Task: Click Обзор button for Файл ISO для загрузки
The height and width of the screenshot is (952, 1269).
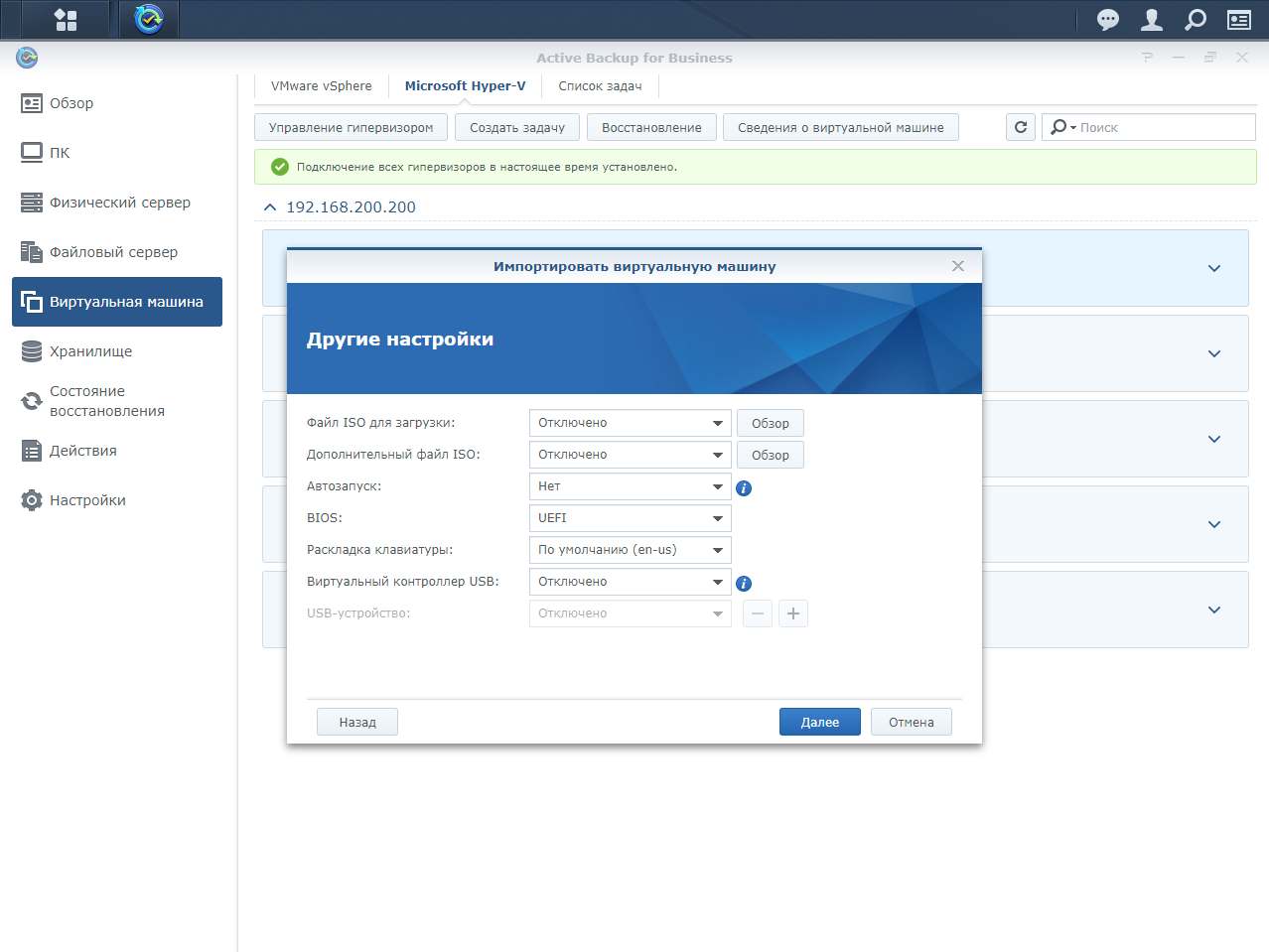Action: (x=771, y=423)
